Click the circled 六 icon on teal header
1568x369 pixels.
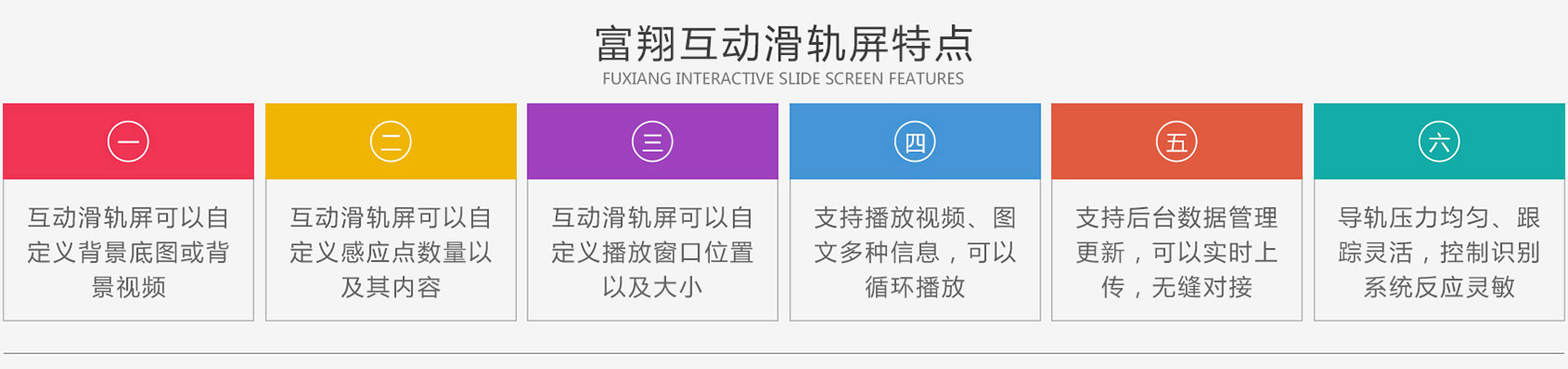1439,142
